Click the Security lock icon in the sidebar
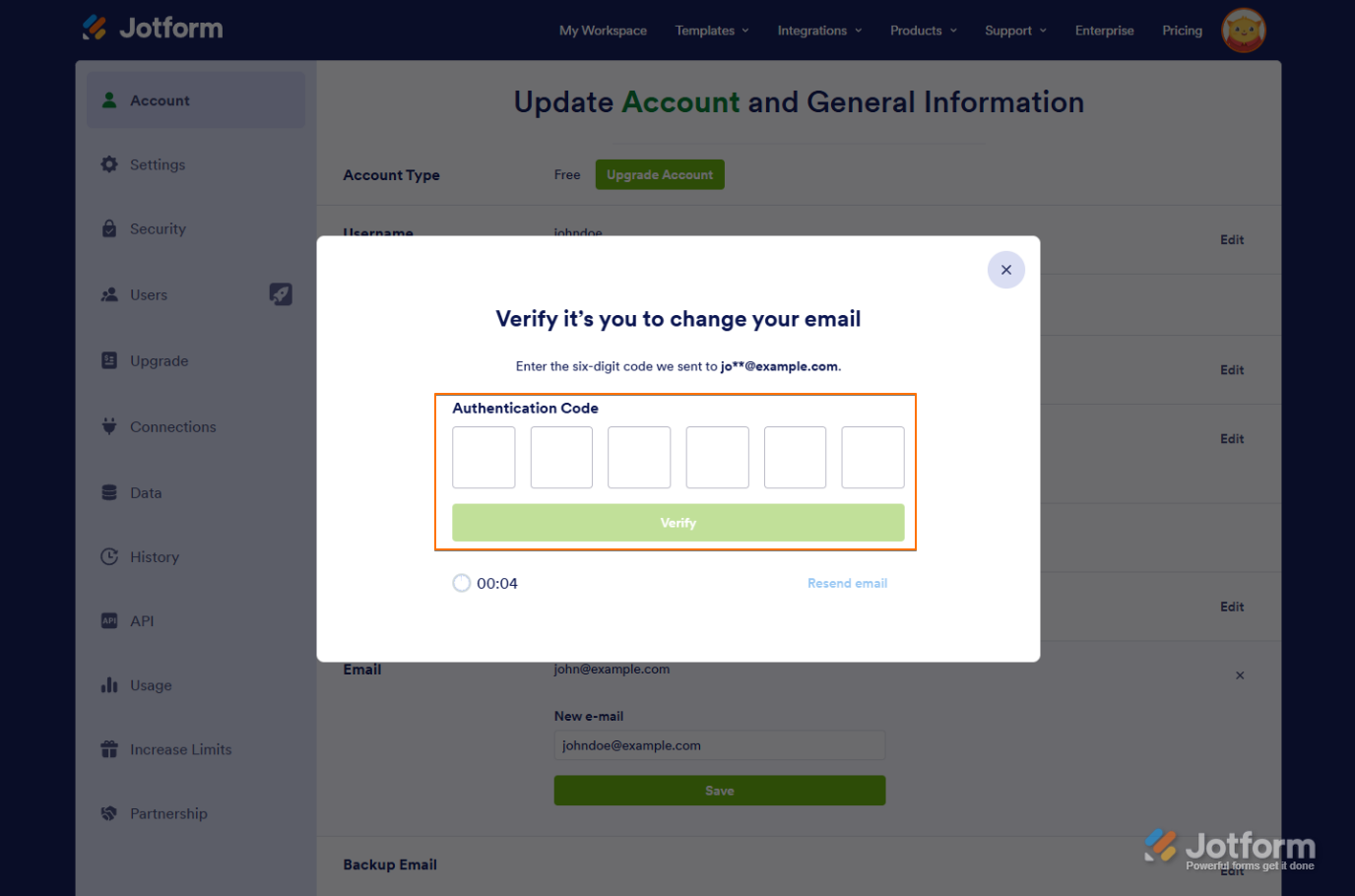This screenshot has height=896, width=1355. tap(109, 228)
